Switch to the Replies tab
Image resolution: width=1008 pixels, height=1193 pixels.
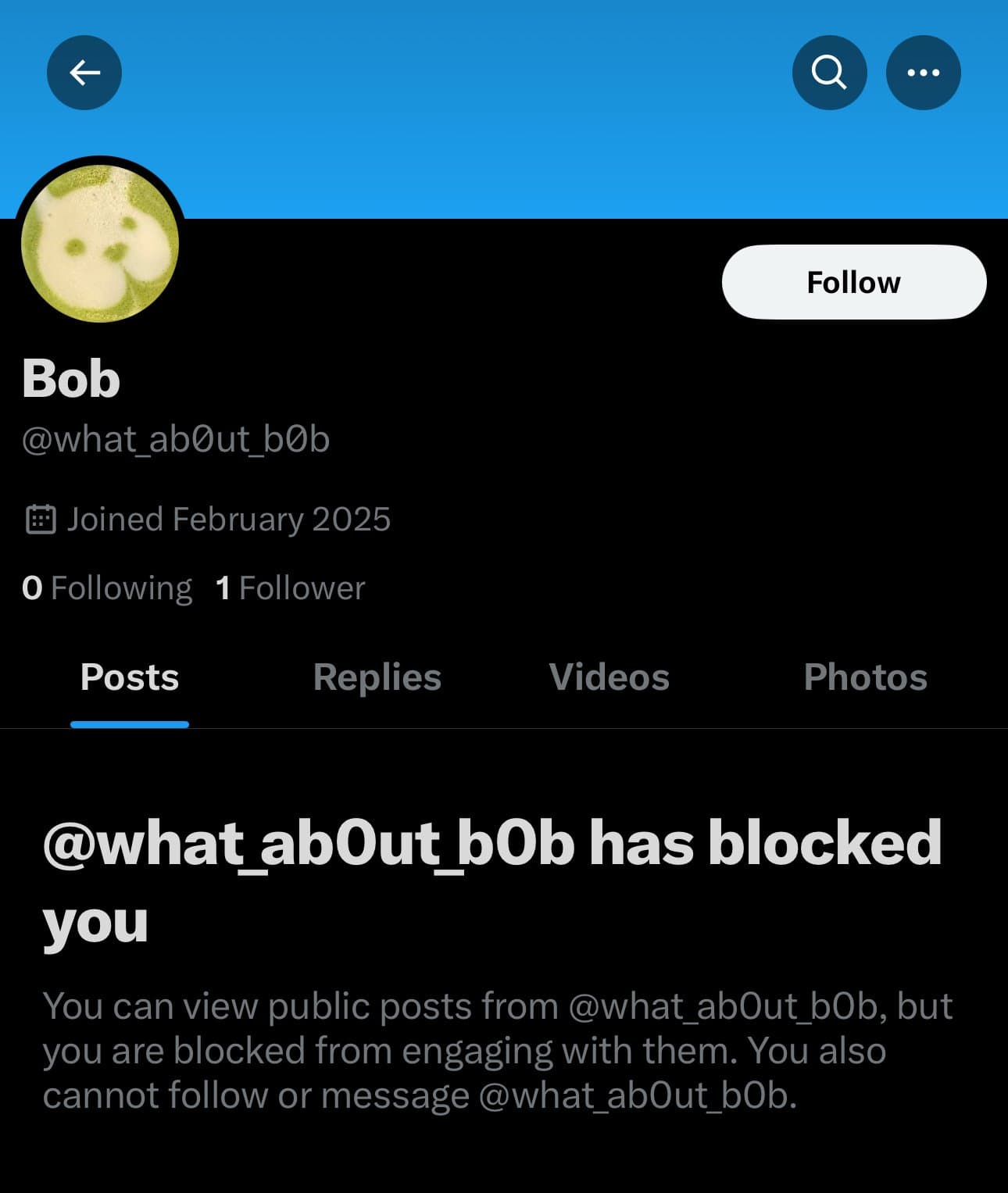click(x=377, y=677)
